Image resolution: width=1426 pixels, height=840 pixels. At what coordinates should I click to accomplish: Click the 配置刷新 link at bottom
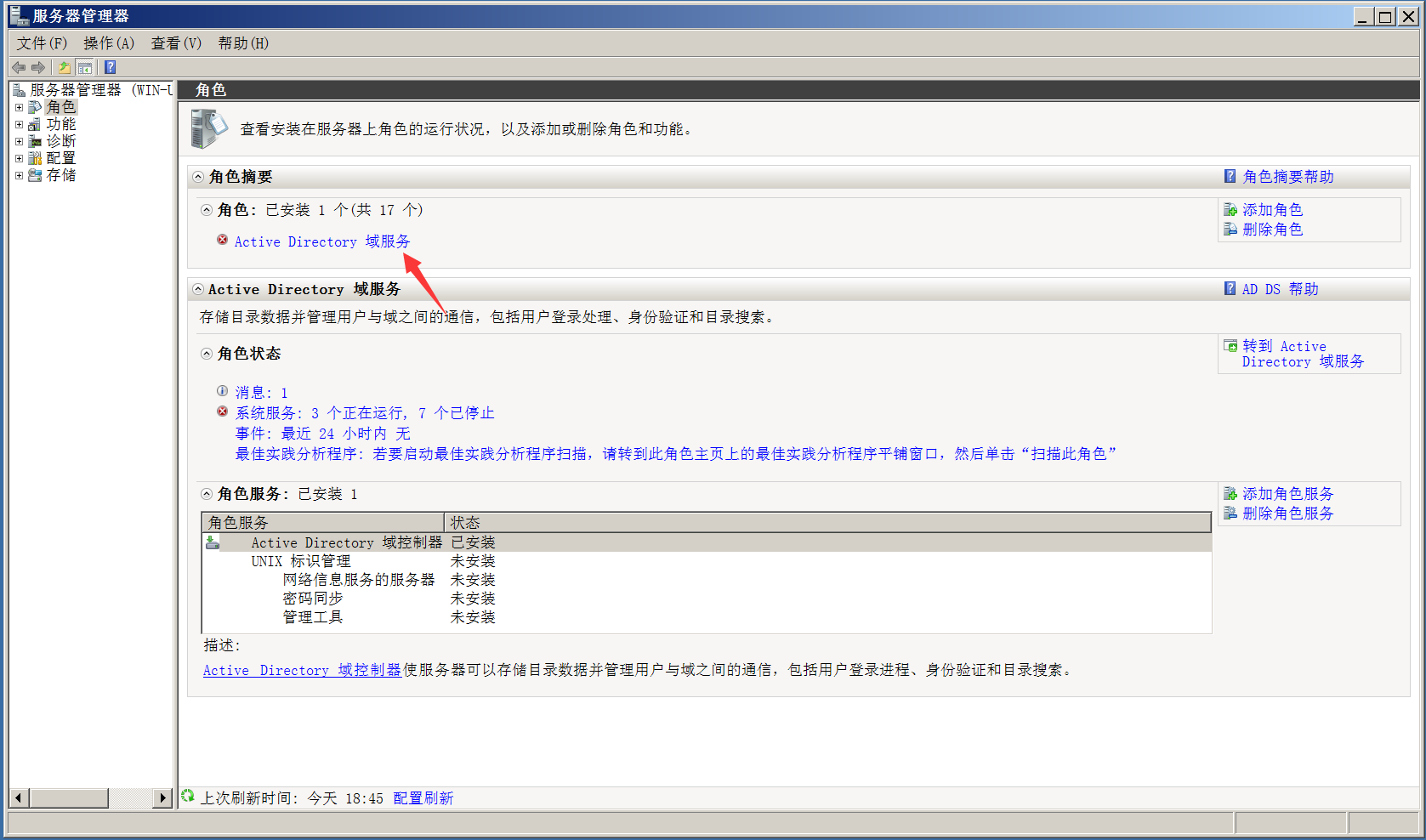point(423,798)
